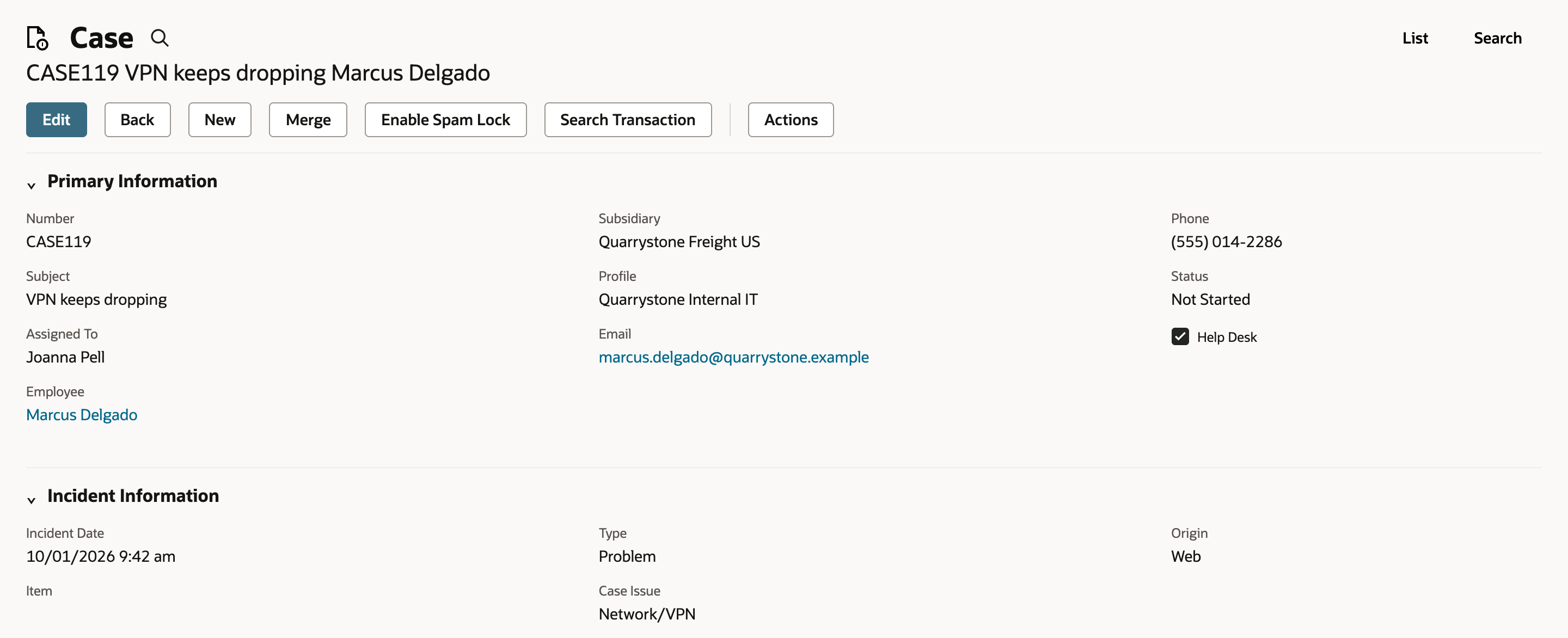Screen dimensions: 1568x638
Task: Click the Primary Information heading
Action: tap(132, 181)
